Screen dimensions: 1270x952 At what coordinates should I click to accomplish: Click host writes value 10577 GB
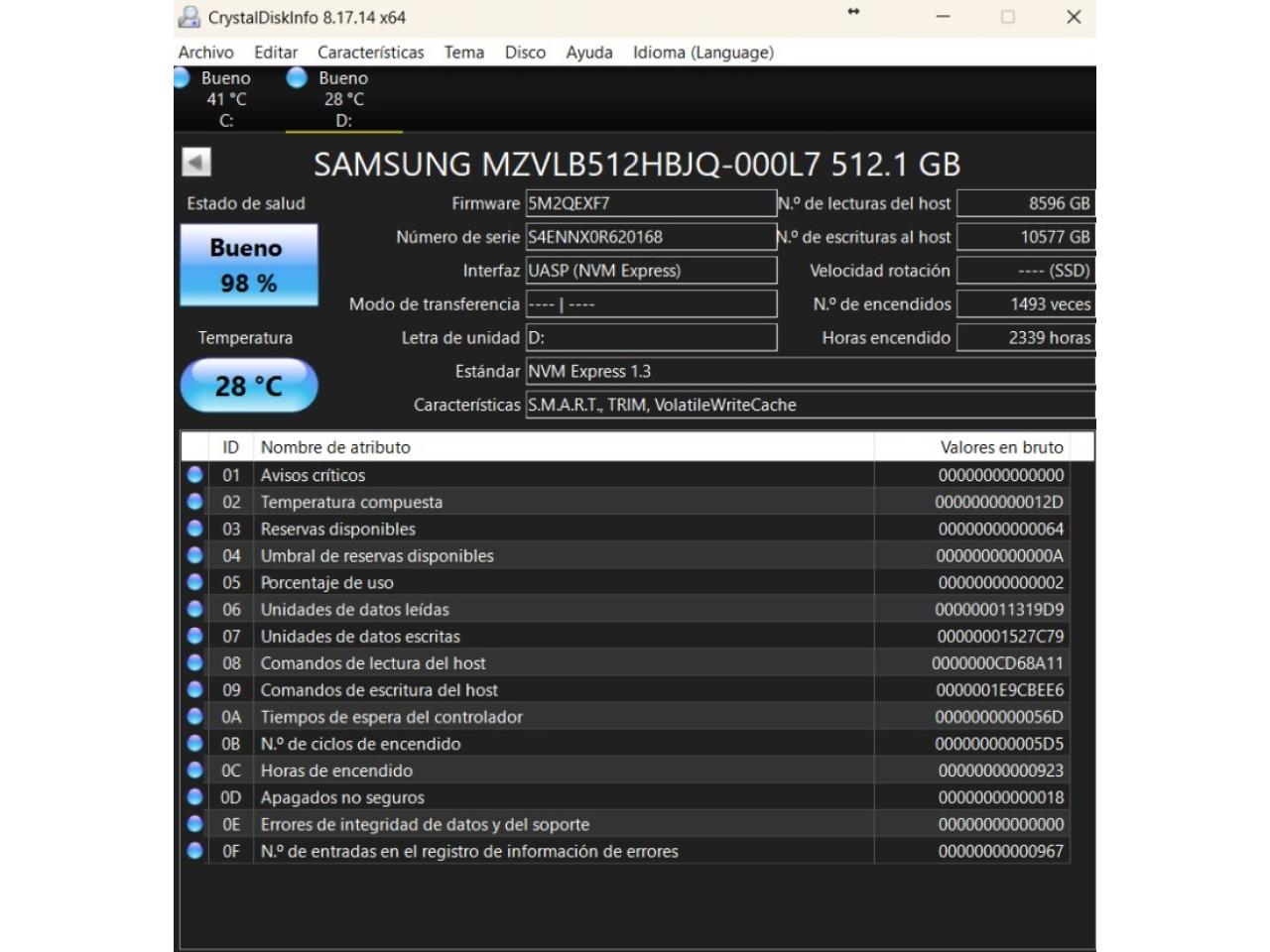[x=1026, y=237]
